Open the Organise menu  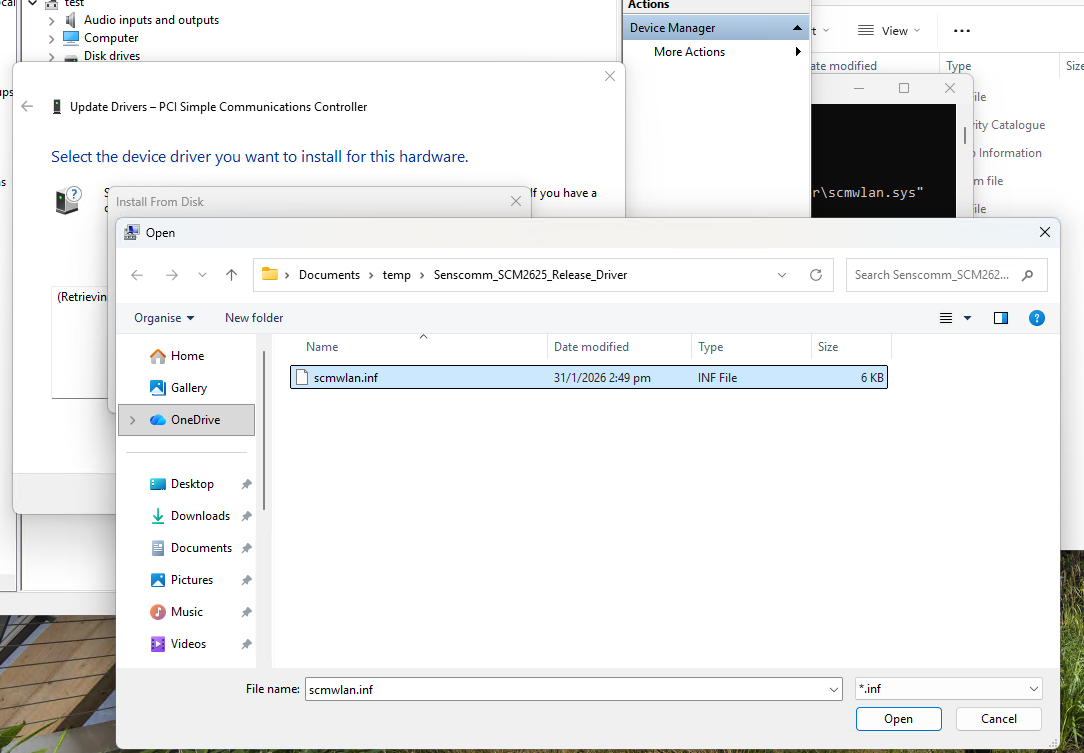click(164, 317)
